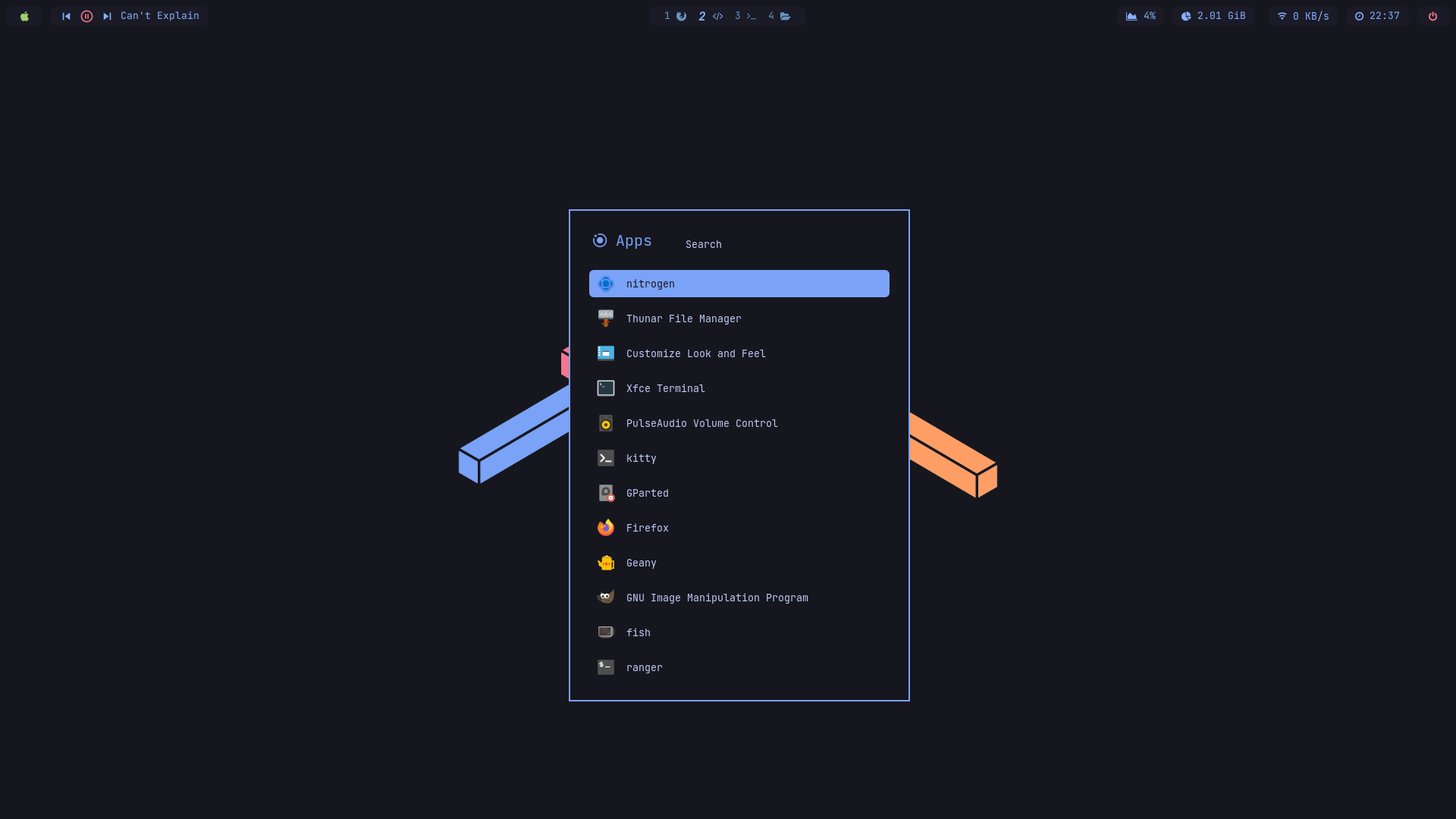
Task: Switch to workspace 3 with terminal icon
Action: tap(743, 15)
